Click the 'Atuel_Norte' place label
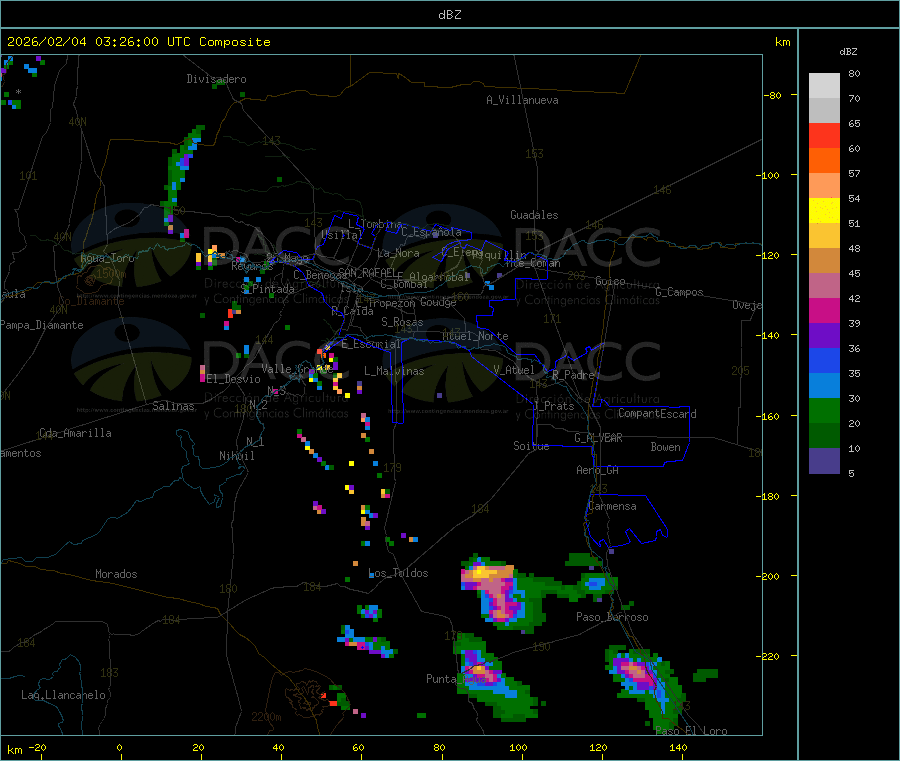 (475, 336)
